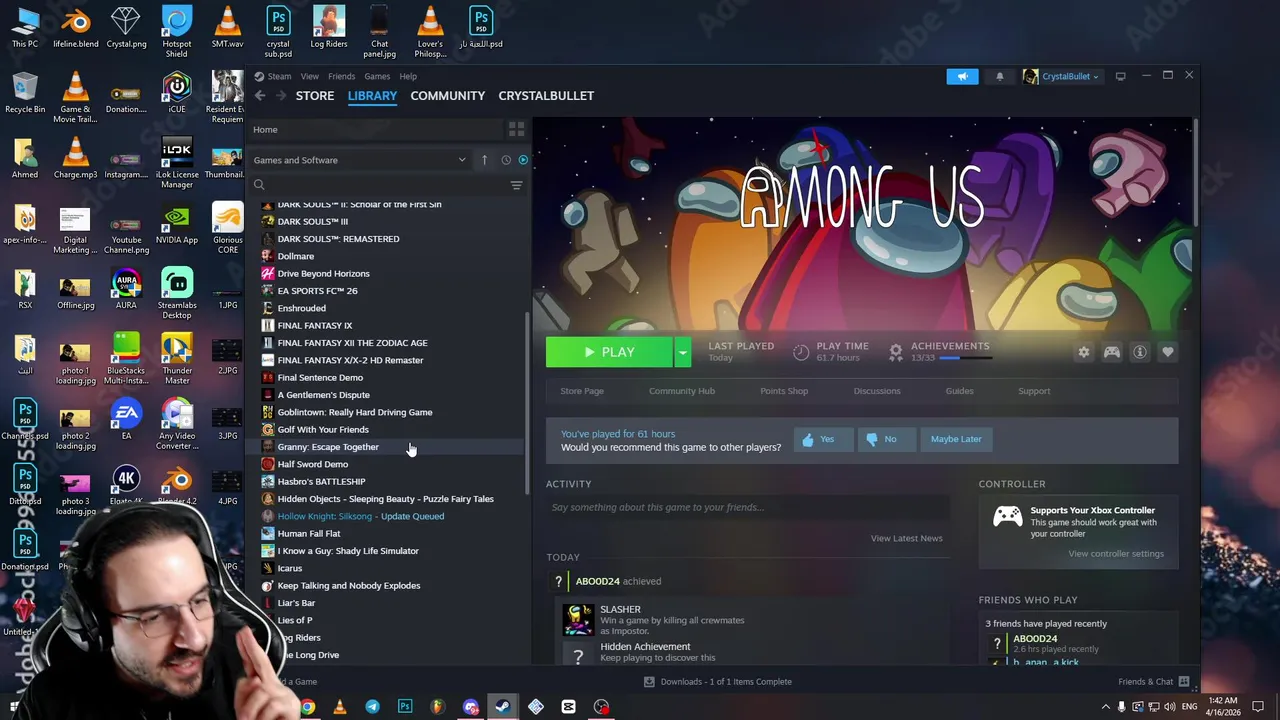Open the Friends menu
The height and width of the screenshot is (720, 1280).
[341, 76]
